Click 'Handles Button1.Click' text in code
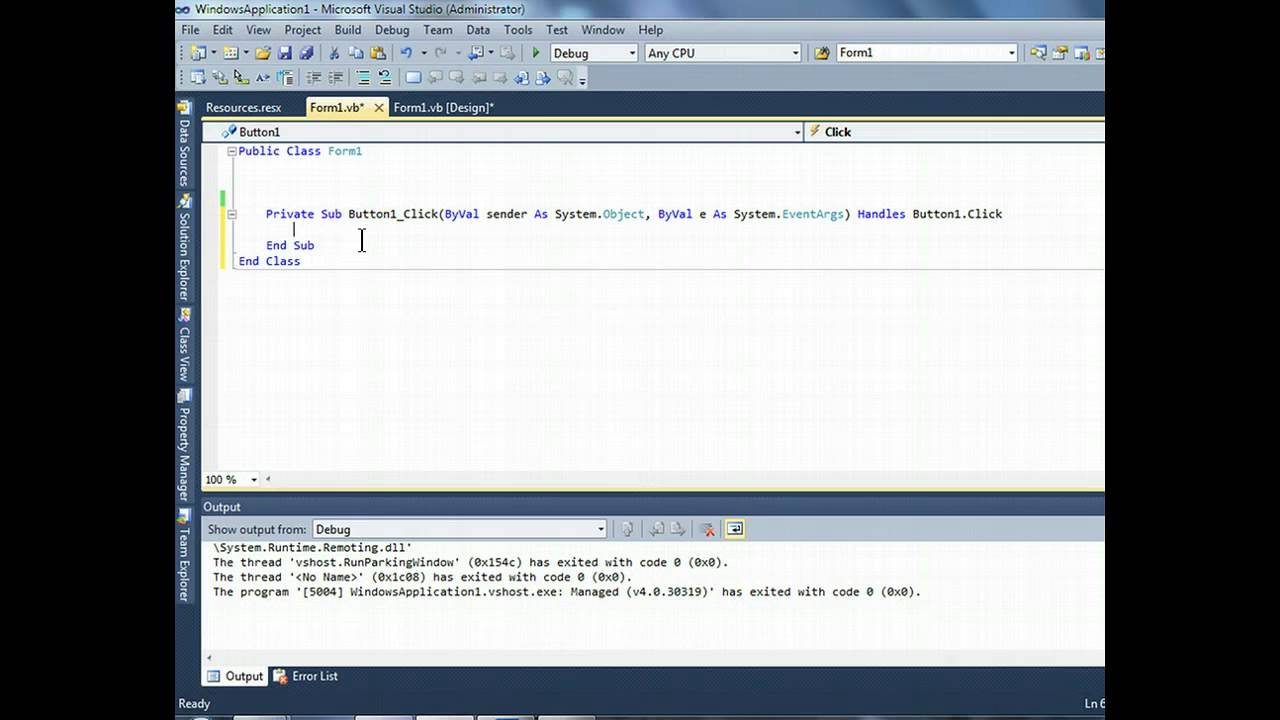Image resolution: width=1280 pixels, height=720 pixels. [929, 214]
